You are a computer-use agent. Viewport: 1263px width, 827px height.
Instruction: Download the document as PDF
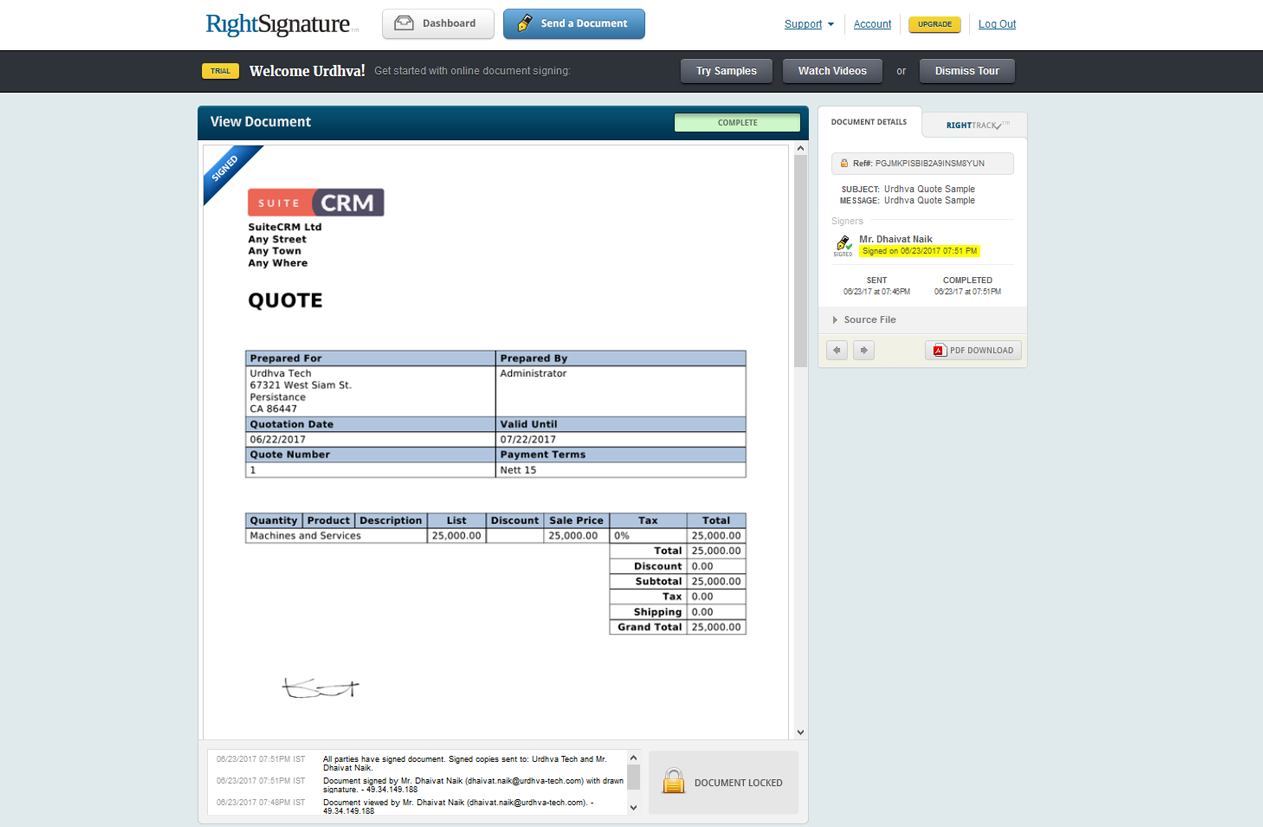pos(973,350)
